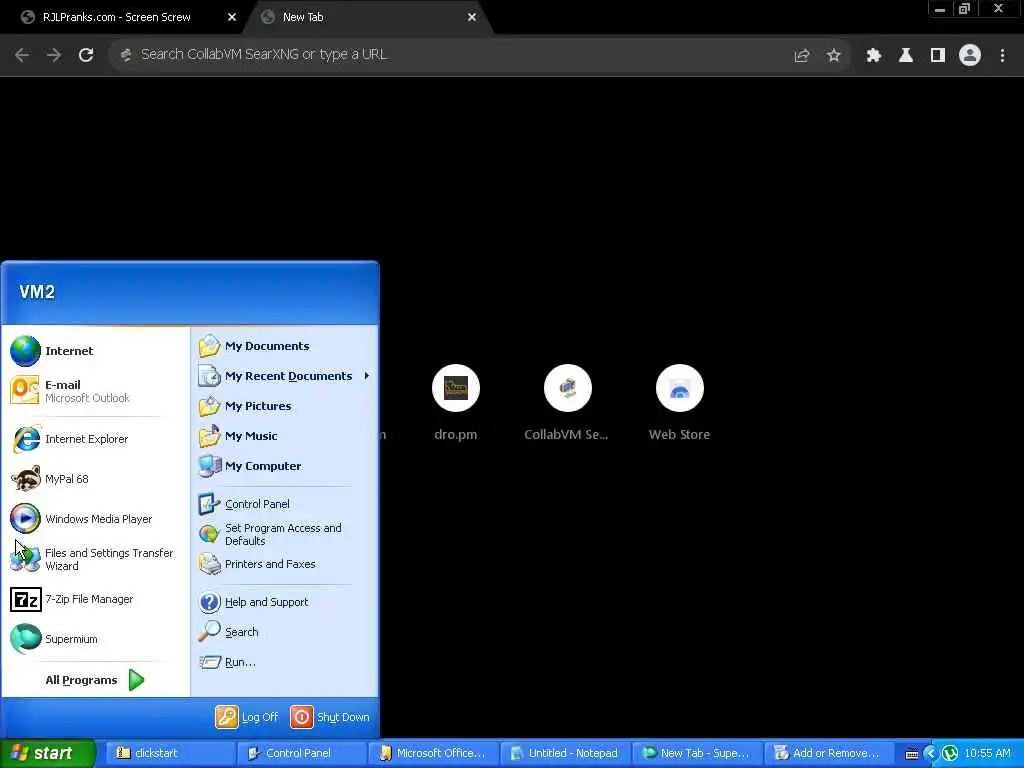The width and height of the screenshot is (1024, 768).
Task: Open Internet Explorer in Start menu
Action: point(95,439)
